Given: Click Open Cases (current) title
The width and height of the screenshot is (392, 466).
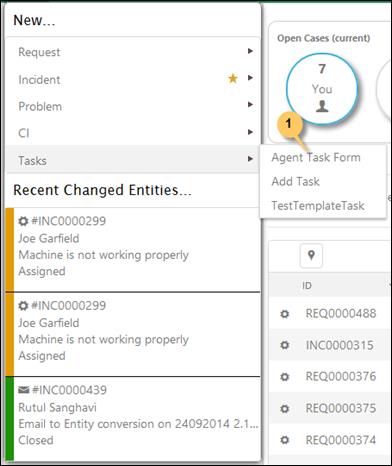Looking at the screenshot, I should 324,38.
